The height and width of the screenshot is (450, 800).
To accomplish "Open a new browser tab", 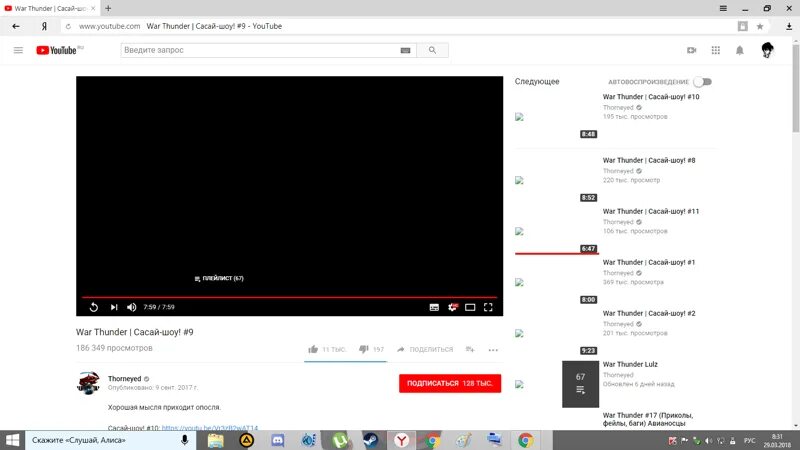I will [x=108, y=8].
